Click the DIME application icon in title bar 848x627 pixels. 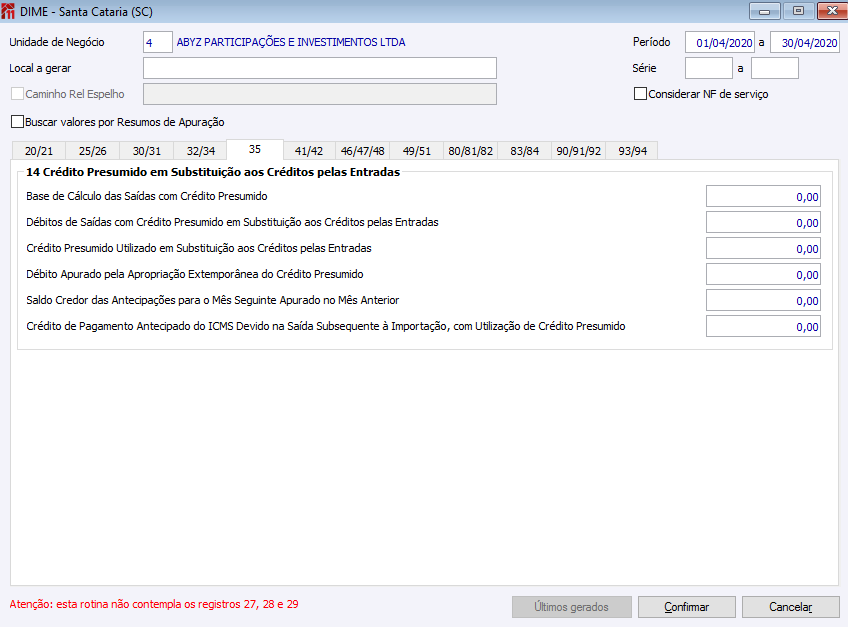pyautogui.click(x=8, y=11)
